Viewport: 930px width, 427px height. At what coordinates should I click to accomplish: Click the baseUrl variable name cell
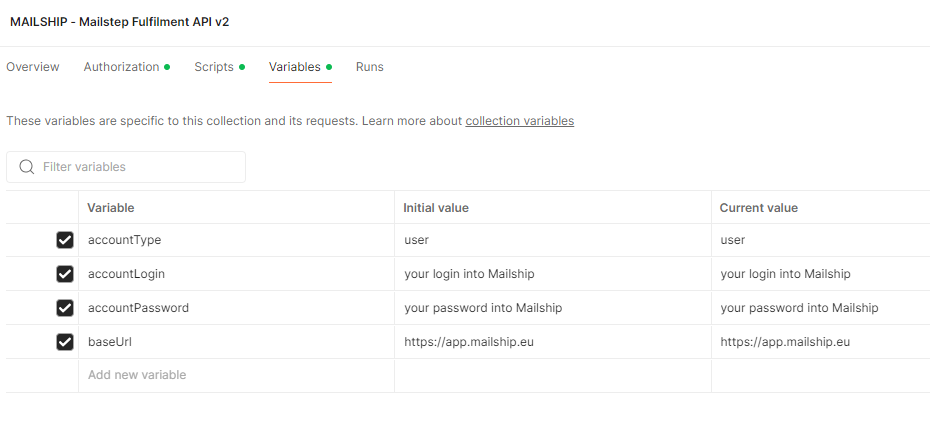click(236, 342)
